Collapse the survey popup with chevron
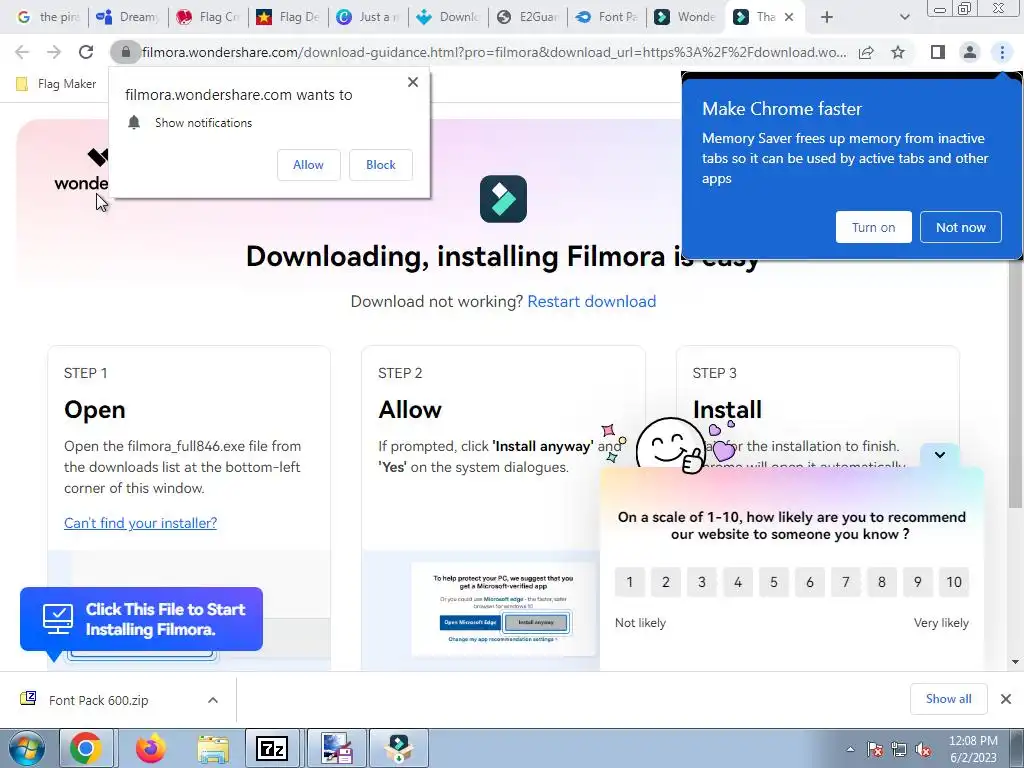1024x768 pixels. pos(940,455)
